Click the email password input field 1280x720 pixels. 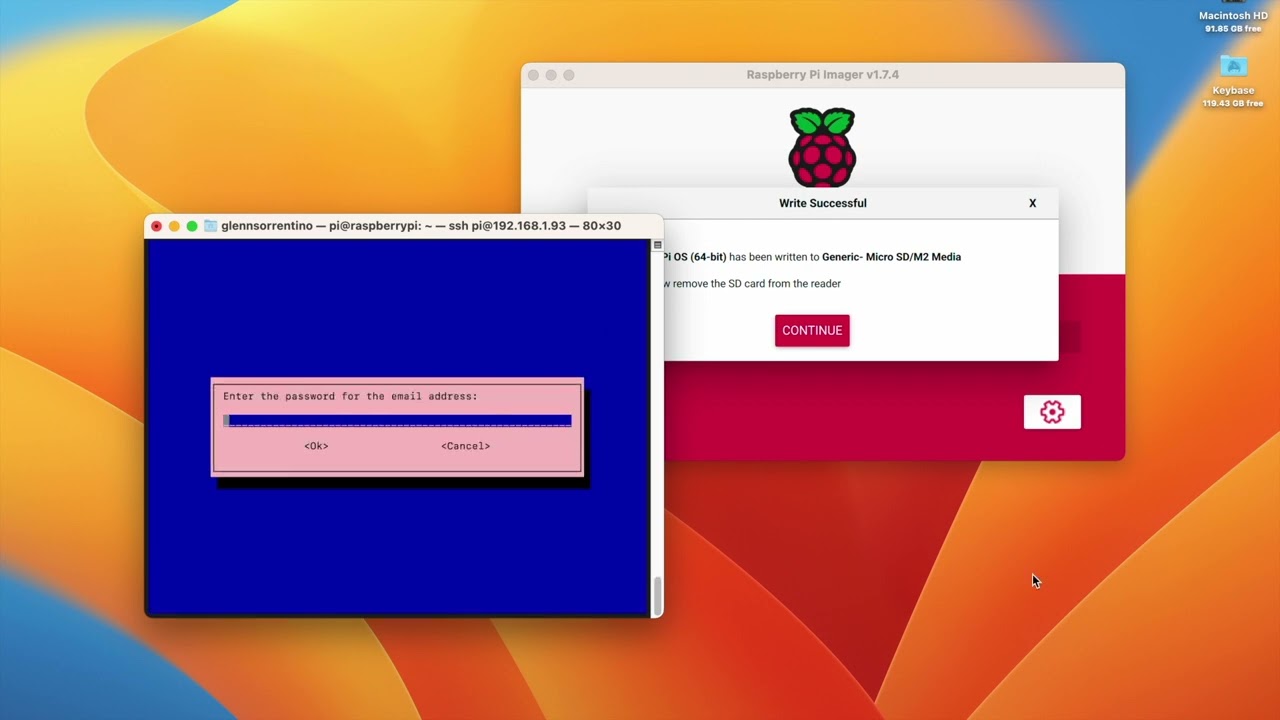pos(397,421)
